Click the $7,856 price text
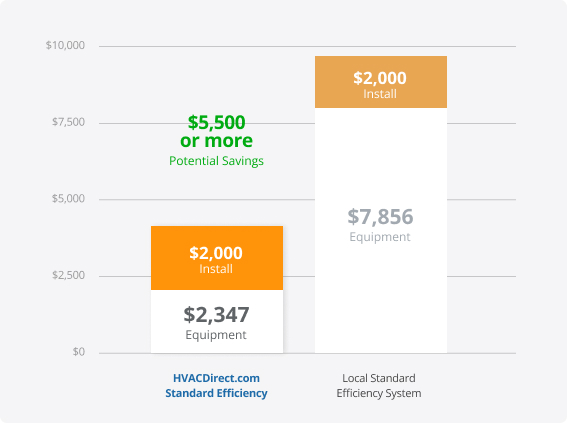This screenshot has width=567, height=423. coord(380,217)
